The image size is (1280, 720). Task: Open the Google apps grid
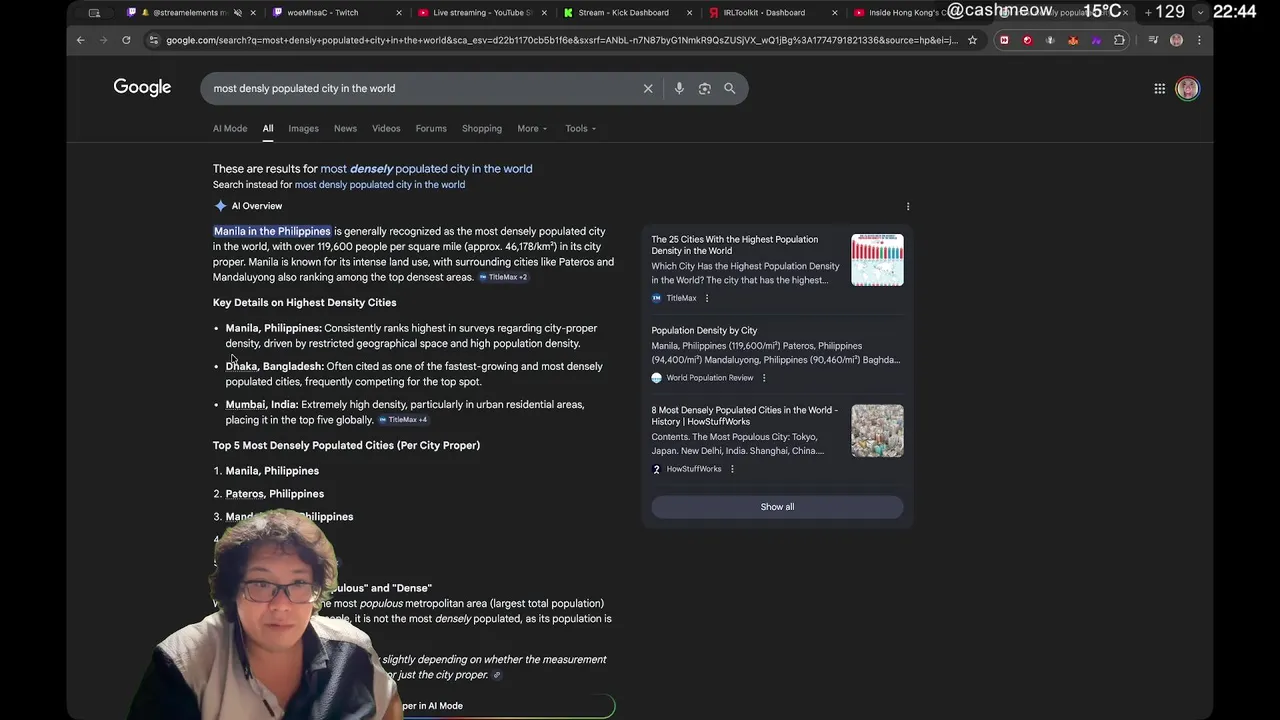1160,88
